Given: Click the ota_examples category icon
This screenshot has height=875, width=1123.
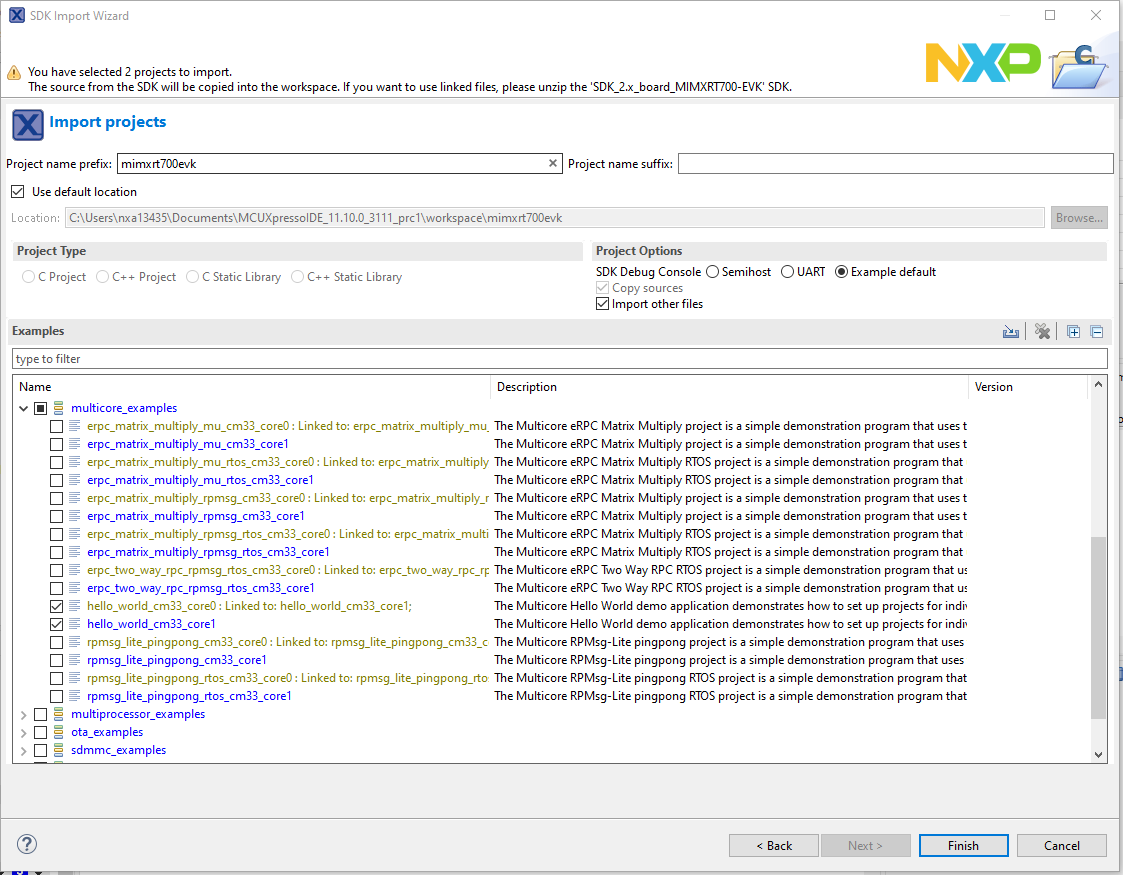Looking at the screenshot, I should tap(59, 732).
